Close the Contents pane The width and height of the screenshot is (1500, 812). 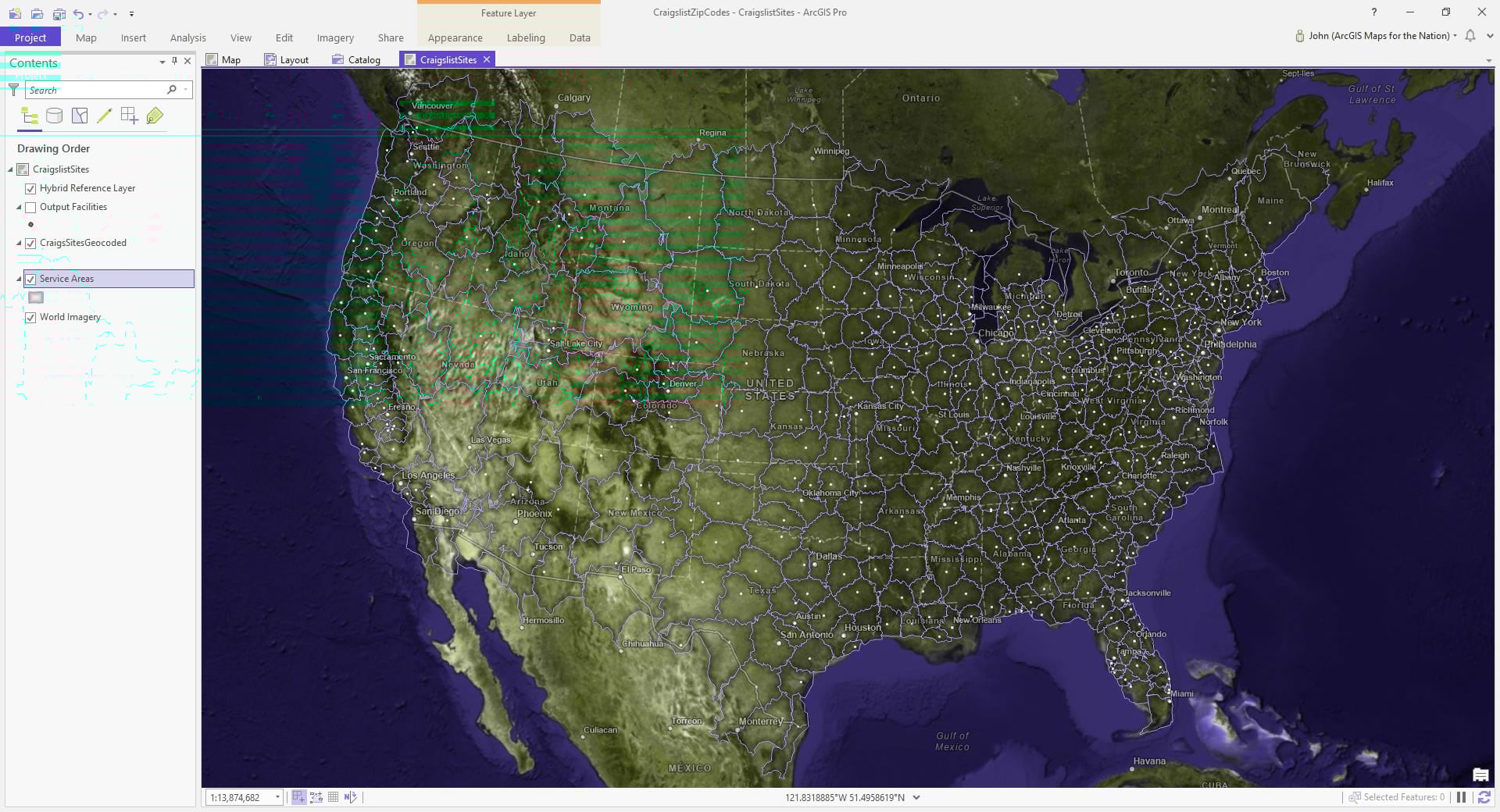coord(187,61)
